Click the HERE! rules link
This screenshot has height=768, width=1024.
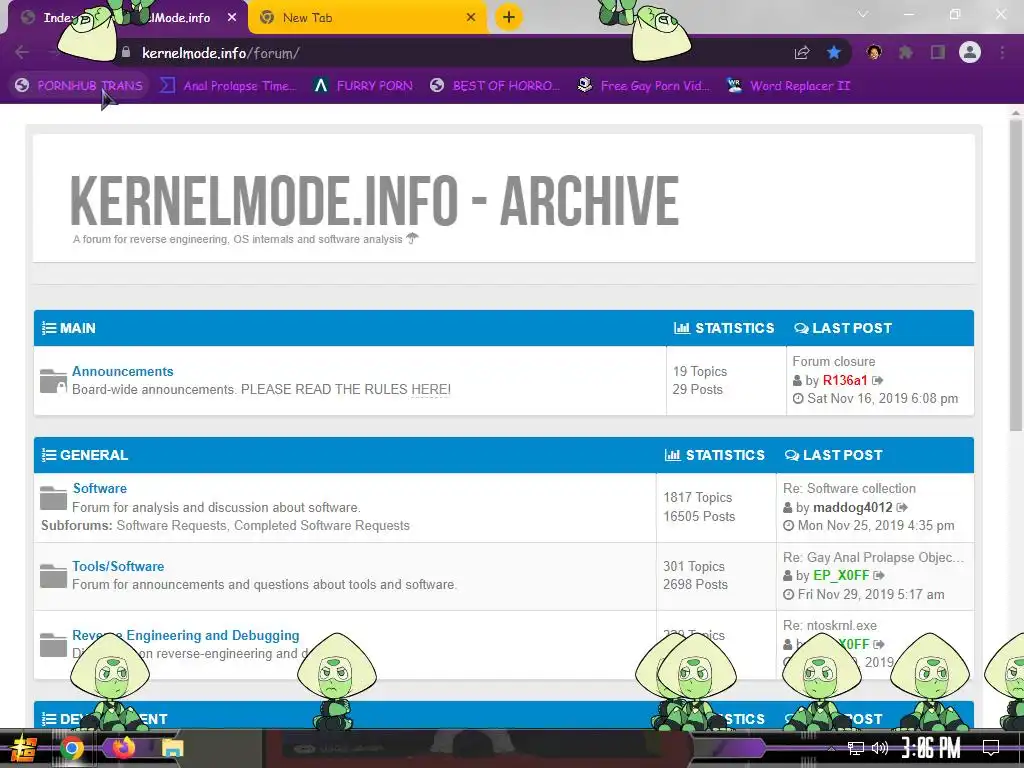pyautogui.click(x=430, y=389)
